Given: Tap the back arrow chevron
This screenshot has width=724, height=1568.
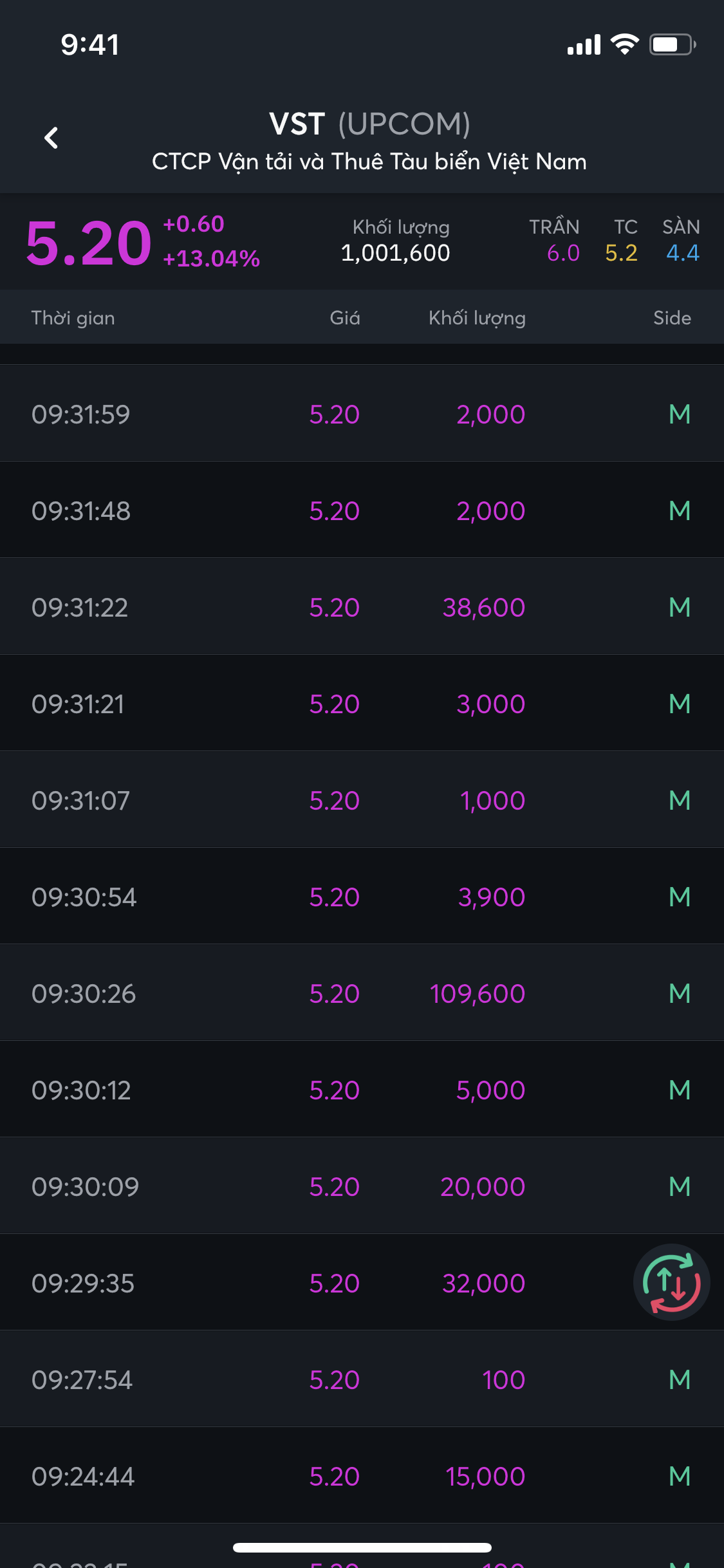Looking at the screenshot, I should pos(51,138).
